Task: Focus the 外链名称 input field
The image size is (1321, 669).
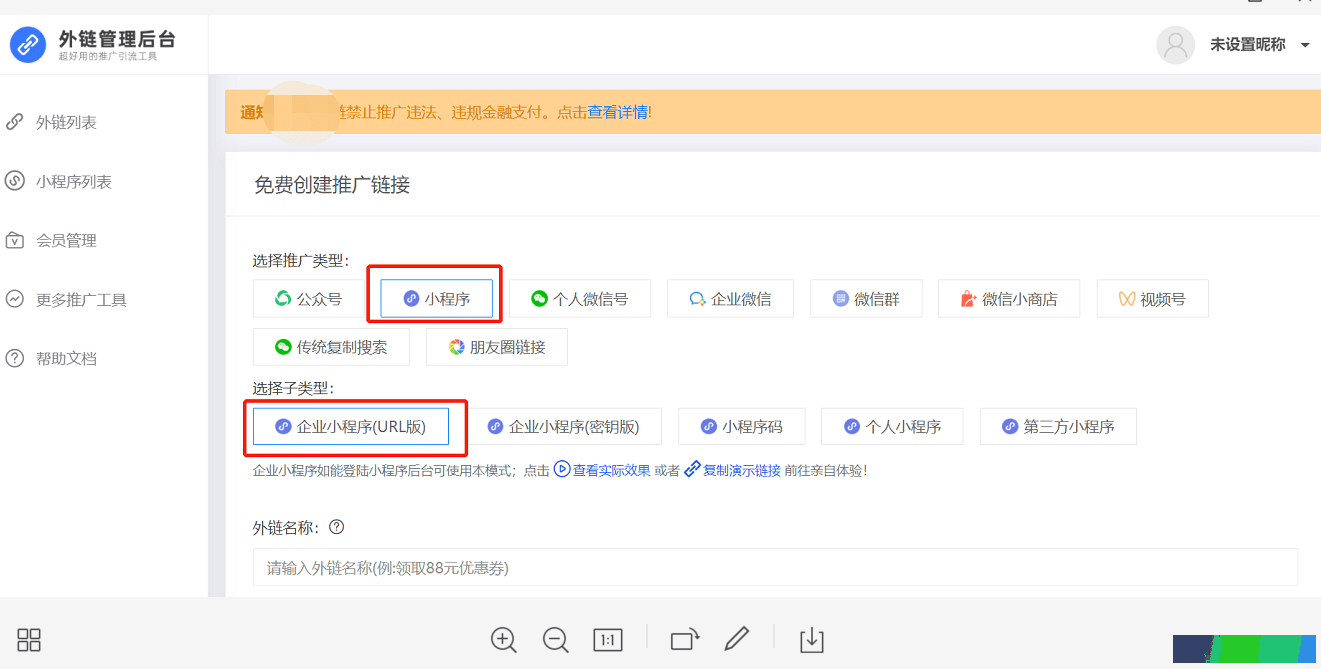Action: [775, 567]
